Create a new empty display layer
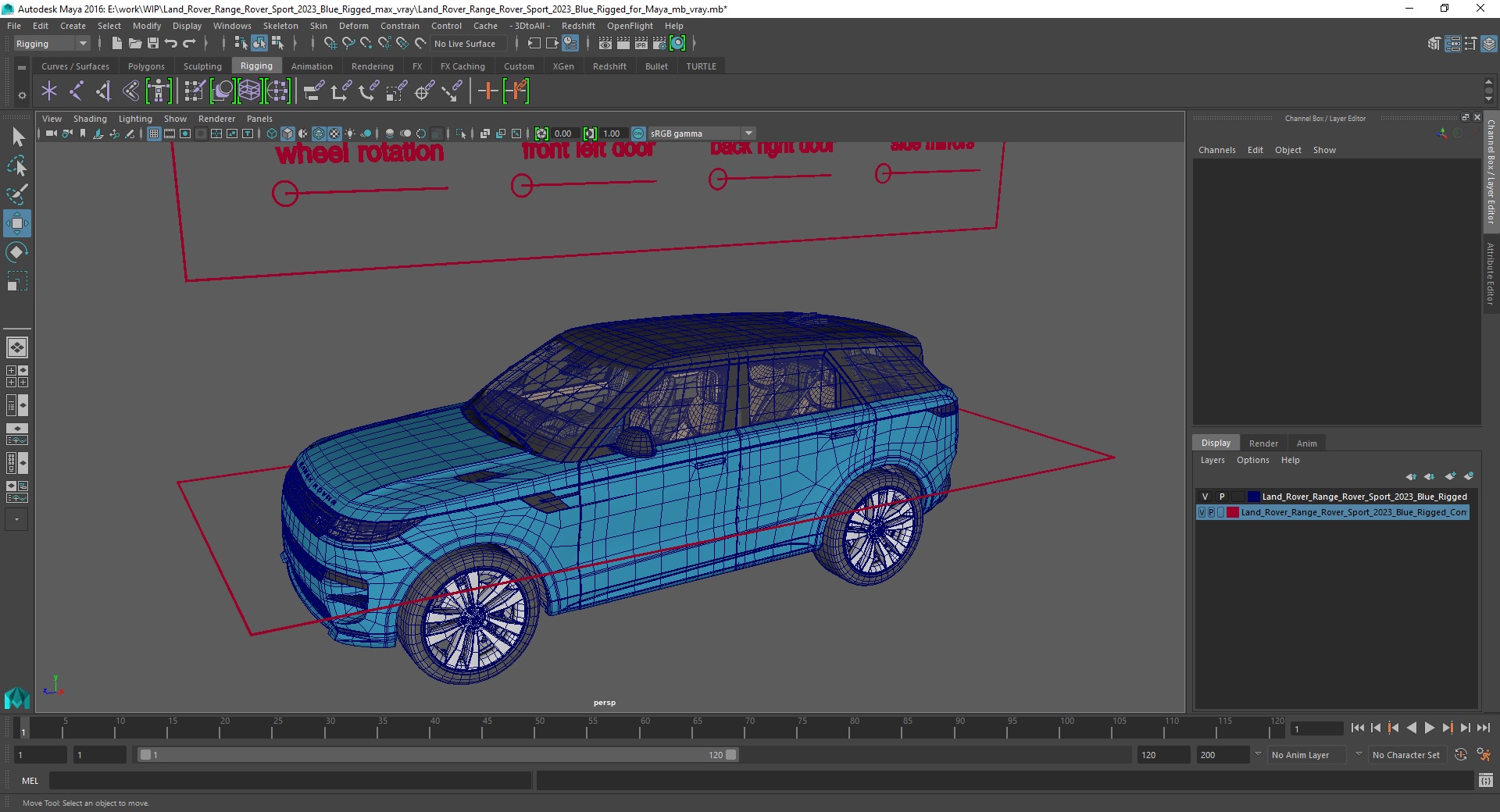The height and width of the screenshot is (812, 1500). pyautogui.click(x=1451, y=476)
